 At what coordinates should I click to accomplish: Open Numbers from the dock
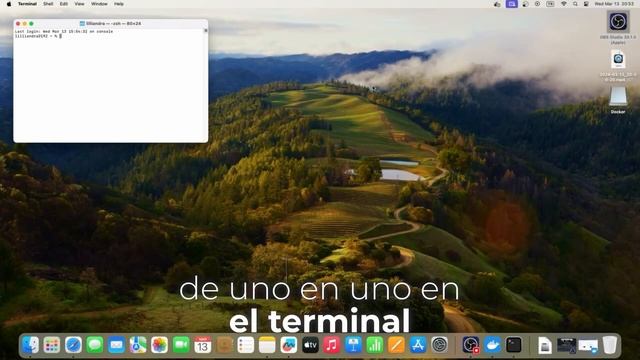coord(375,345)
